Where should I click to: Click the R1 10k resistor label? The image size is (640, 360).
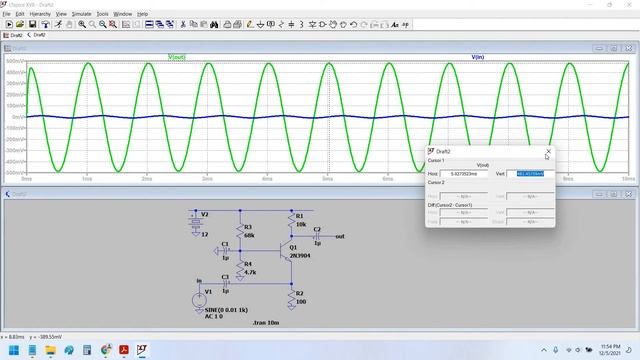[301, 220]
